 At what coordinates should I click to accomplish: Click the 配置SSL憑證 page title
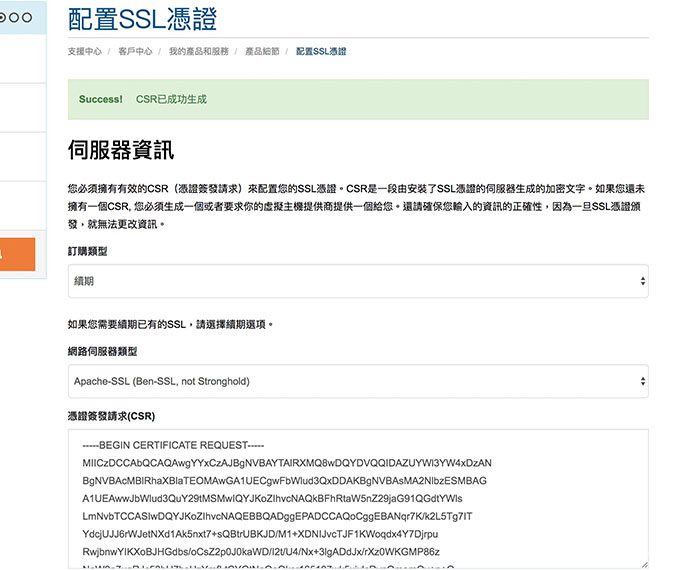point(142,19)
